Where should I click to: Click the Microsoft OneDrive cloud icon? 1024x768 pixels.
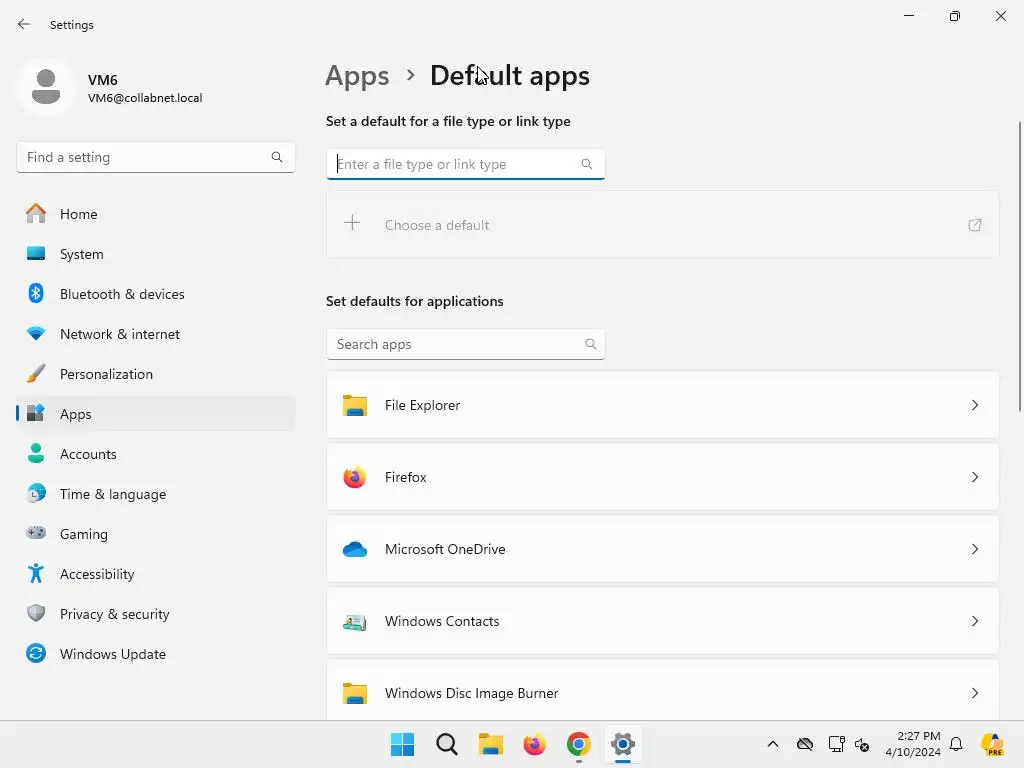(355, 550)
